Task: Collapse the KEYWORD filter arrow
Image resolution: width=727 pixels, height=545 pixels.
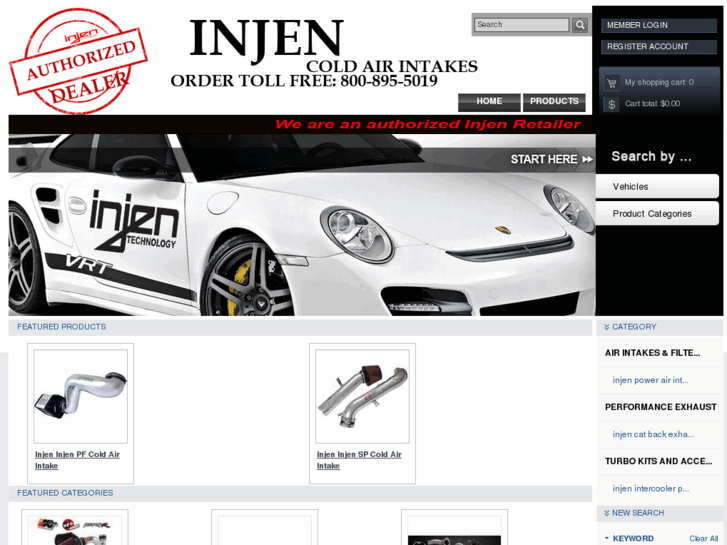Action: coord(606,539)
